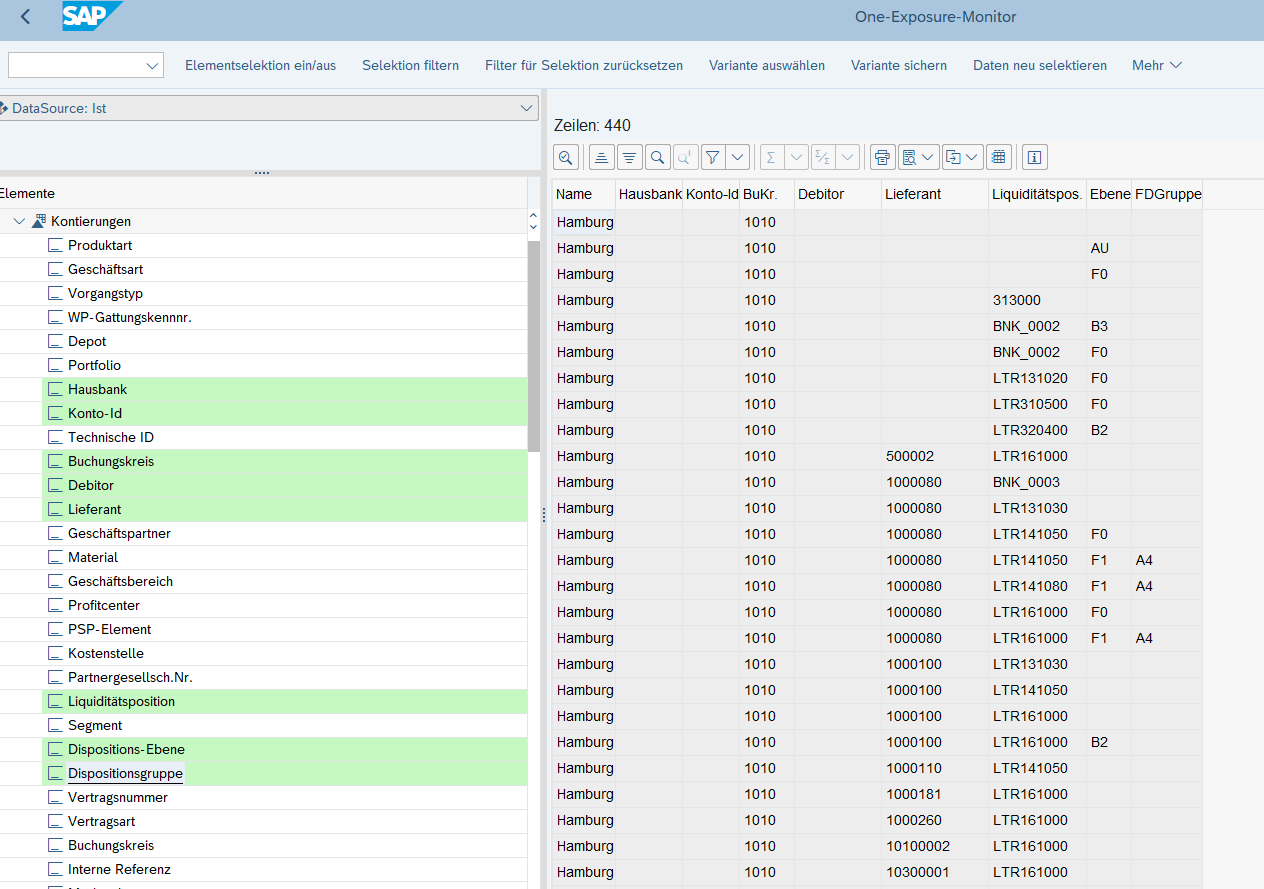The width and height of the screenshot is (1264, 889).
Task: Open the DataSource: Ist dropdown
Action: [527, 108]
